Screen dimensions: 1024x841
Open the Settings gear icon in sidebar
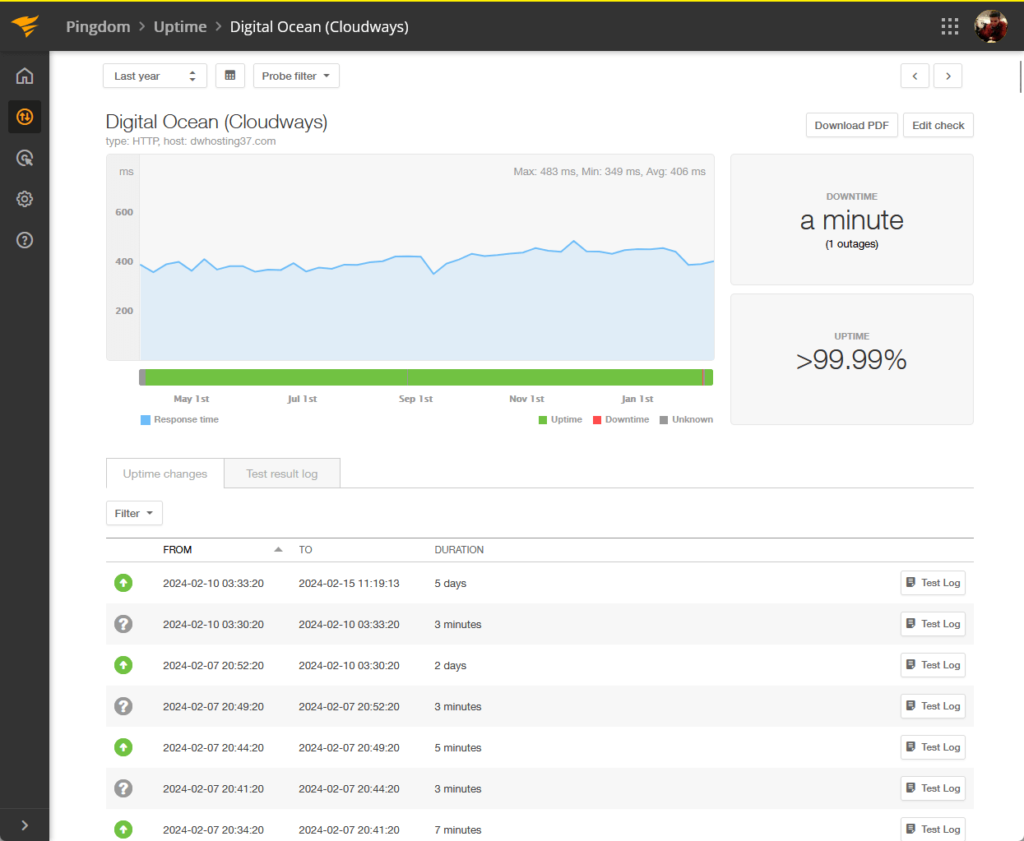point(24,199)
